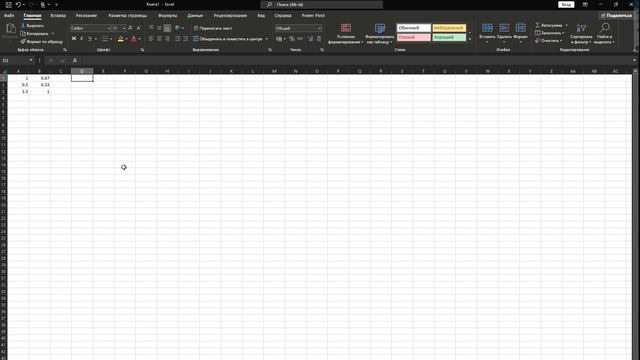Click the Вход sign-in button

point(566,4)
